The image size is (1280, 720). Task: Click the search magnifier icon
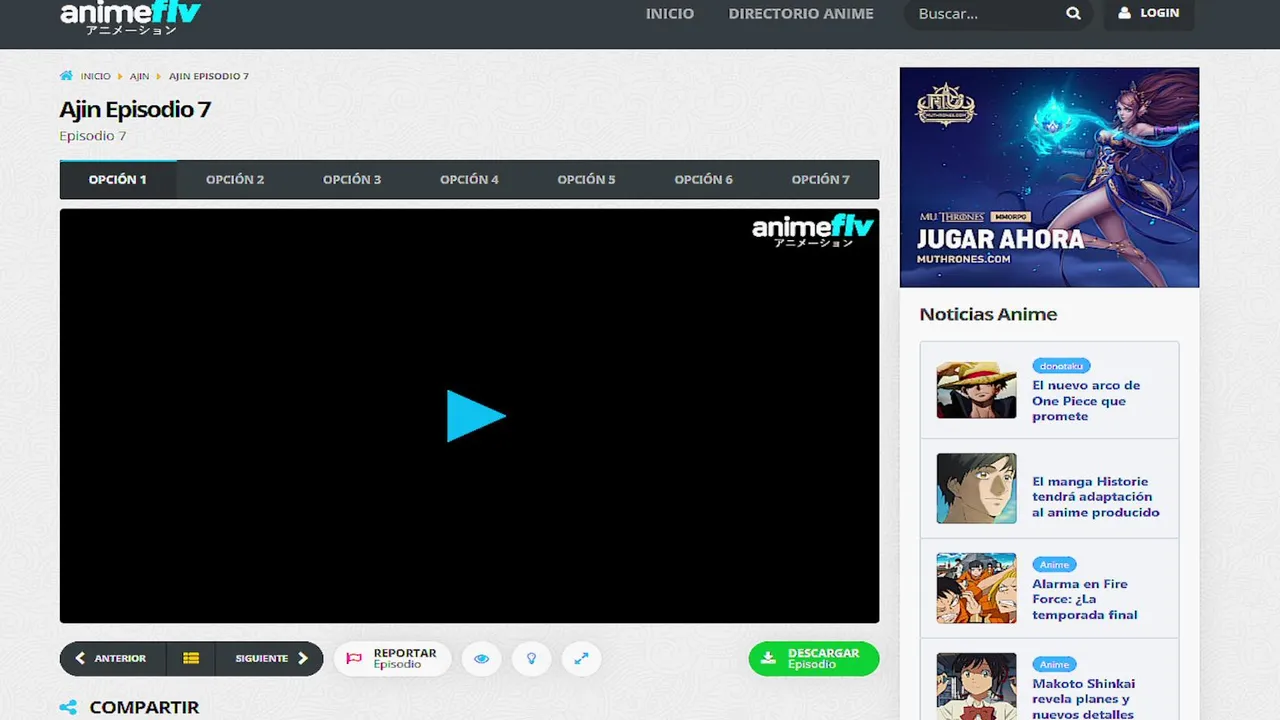click(1073, 14)
